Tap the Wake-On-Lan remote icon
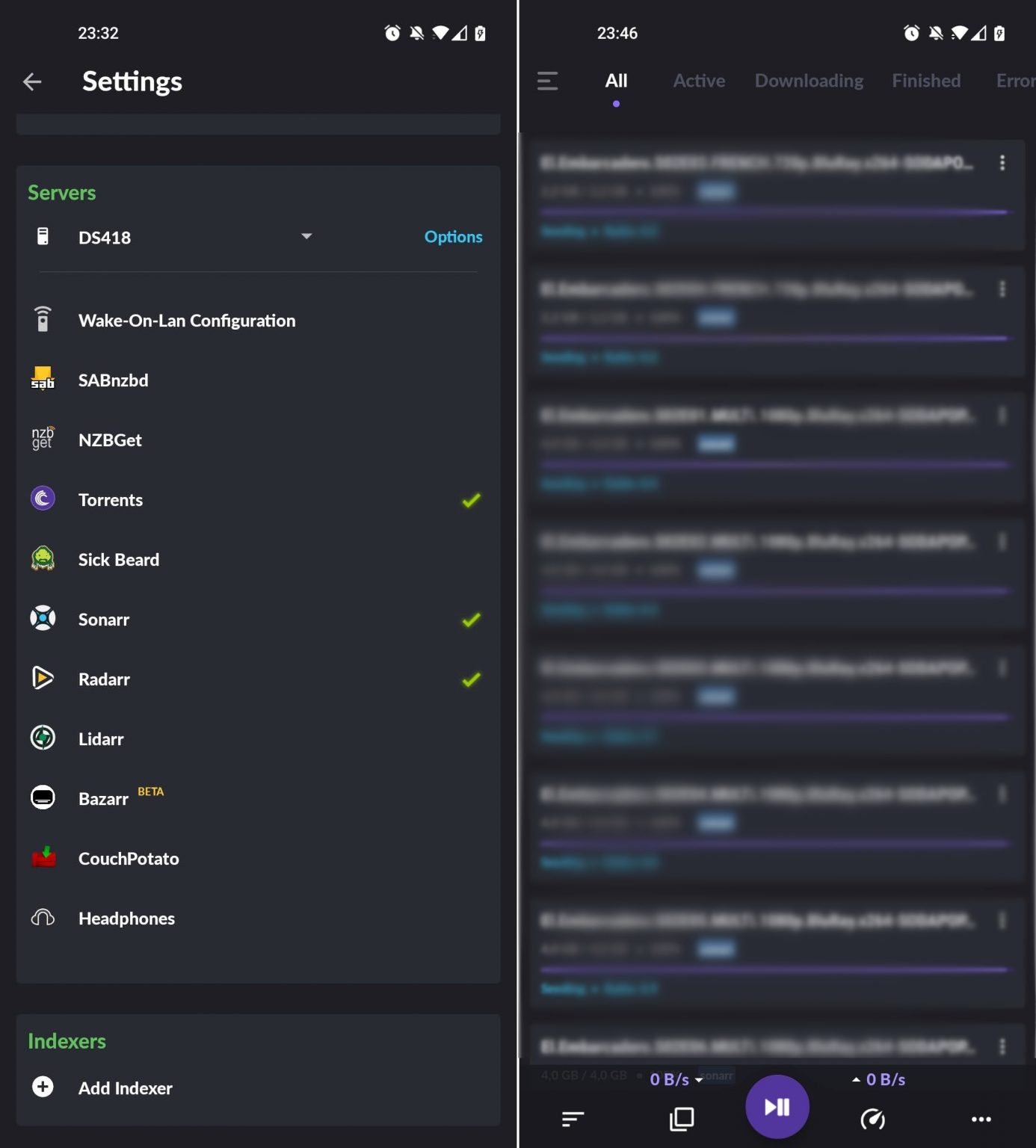The height and width of the screenshot is (1148, 1036). (x=43, y=319)
